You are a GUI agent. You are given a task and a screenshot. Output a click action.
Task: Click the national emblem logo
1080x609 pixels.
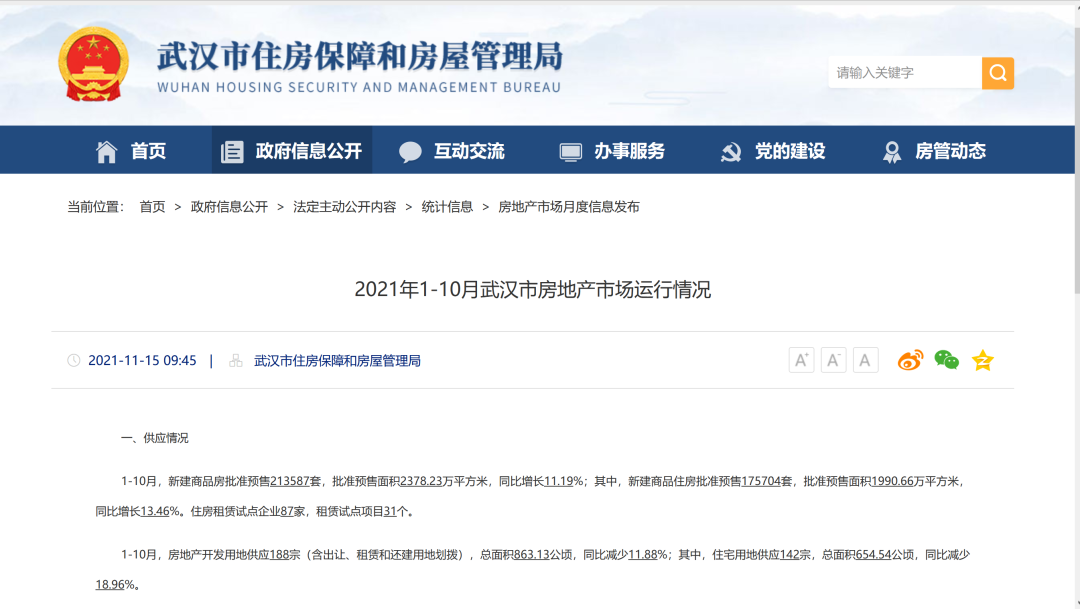[x=93, y=64]
